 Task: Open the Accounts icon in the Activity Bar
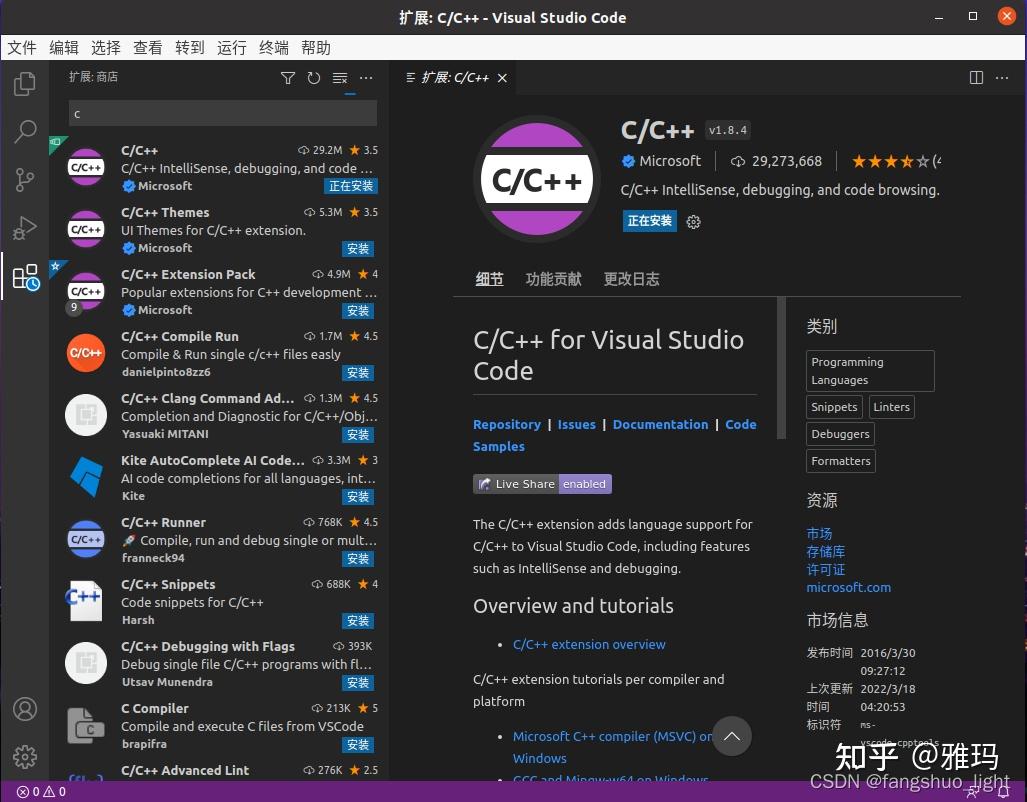tap(25, 709)
